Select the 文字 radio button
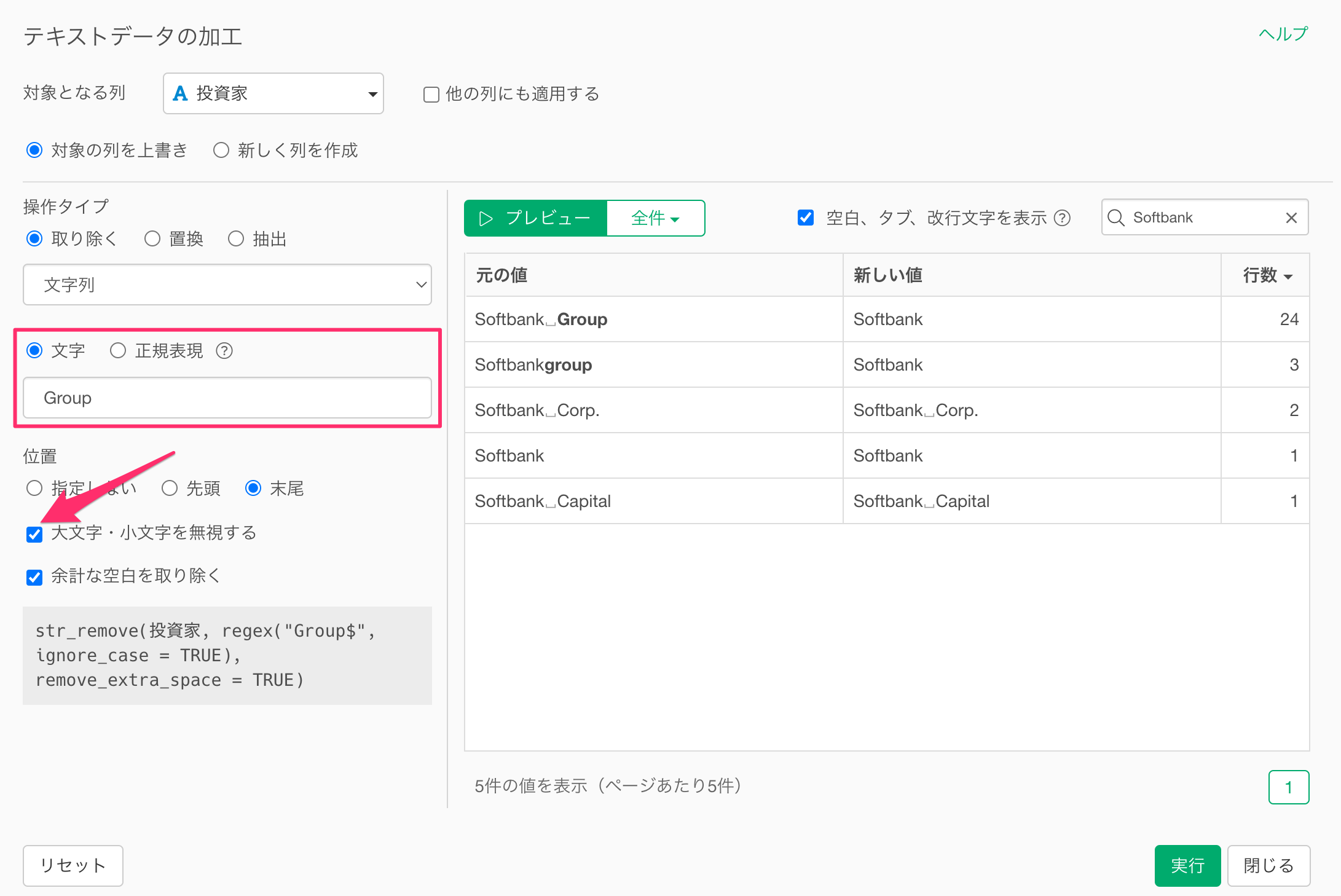The height and width of the screenshot is (896, 1341). click(34, 350)
